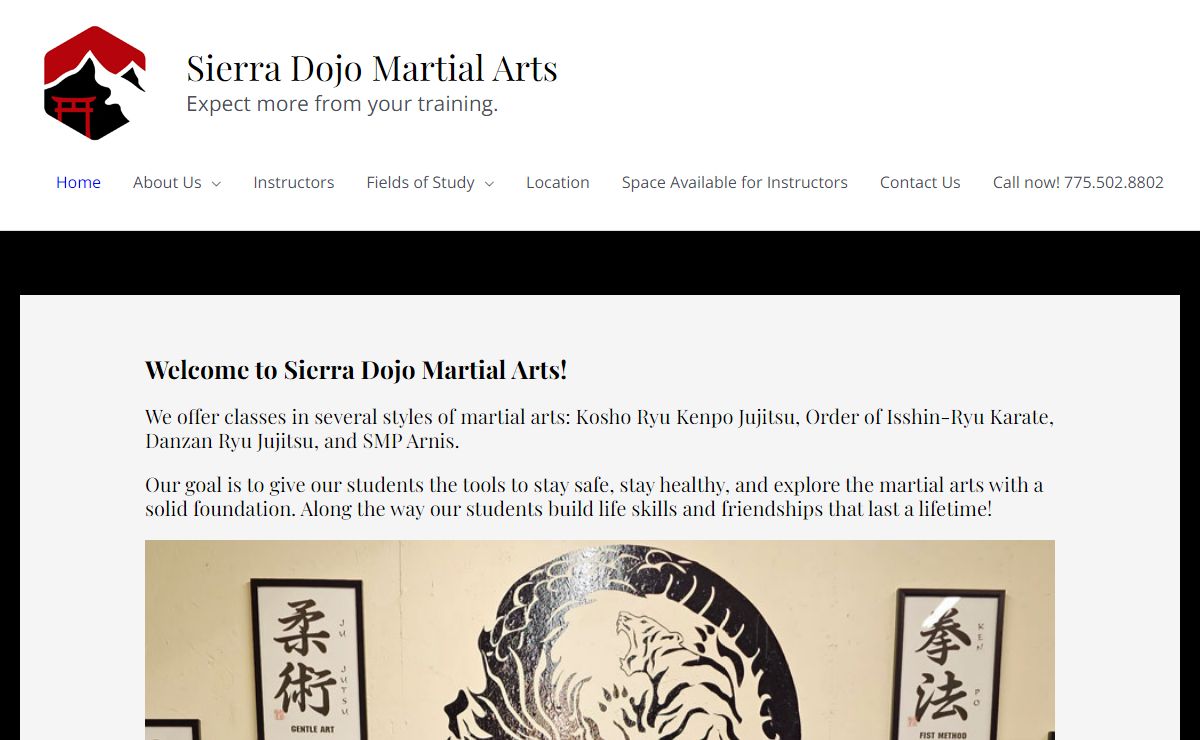
Task: Click the Sierra Dojo mountain logo icon
Action: click(x=95, y=83)
